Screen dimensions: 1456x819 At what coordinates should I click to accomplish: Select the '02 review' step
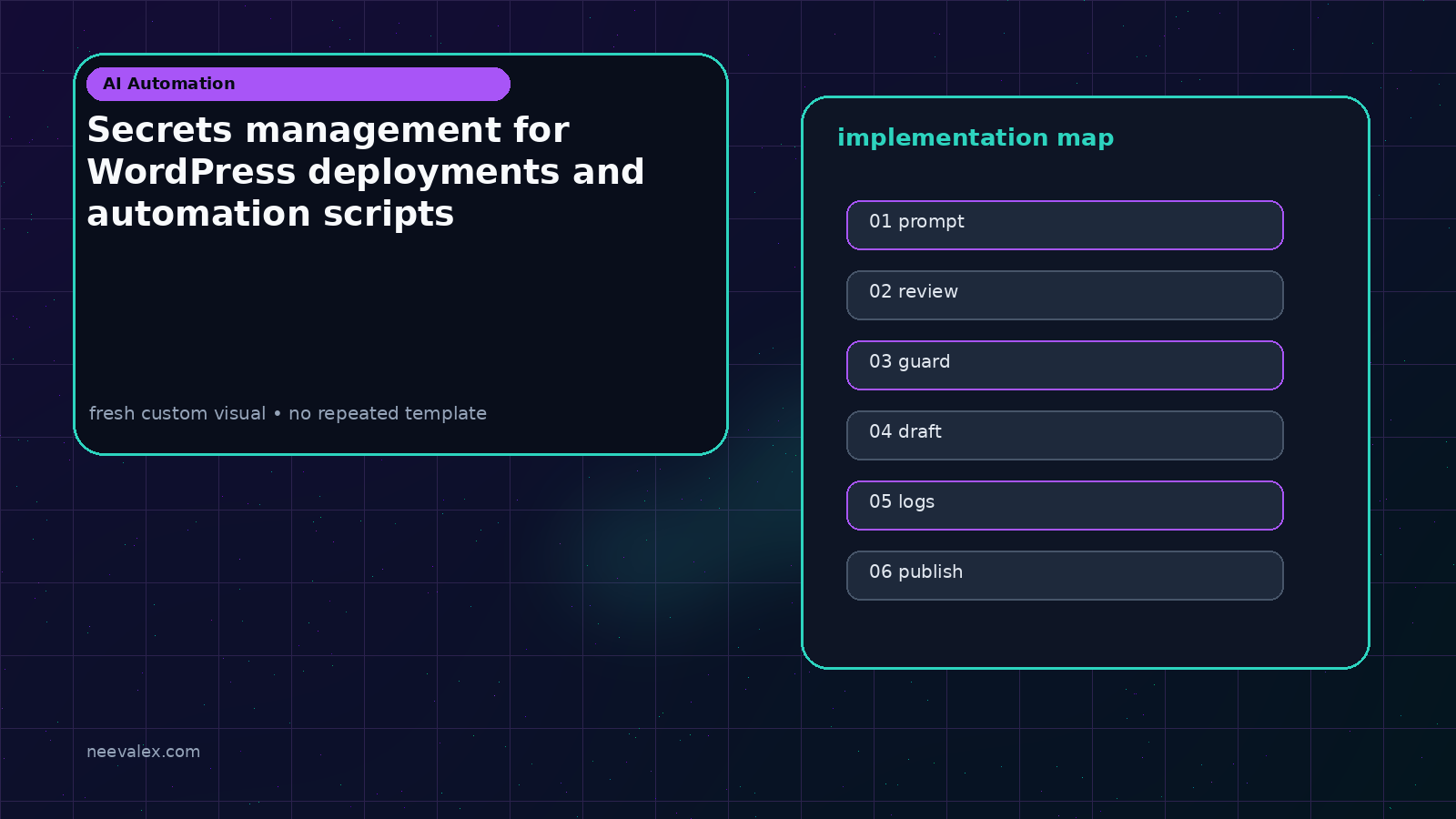click(x=1065, y=295)
